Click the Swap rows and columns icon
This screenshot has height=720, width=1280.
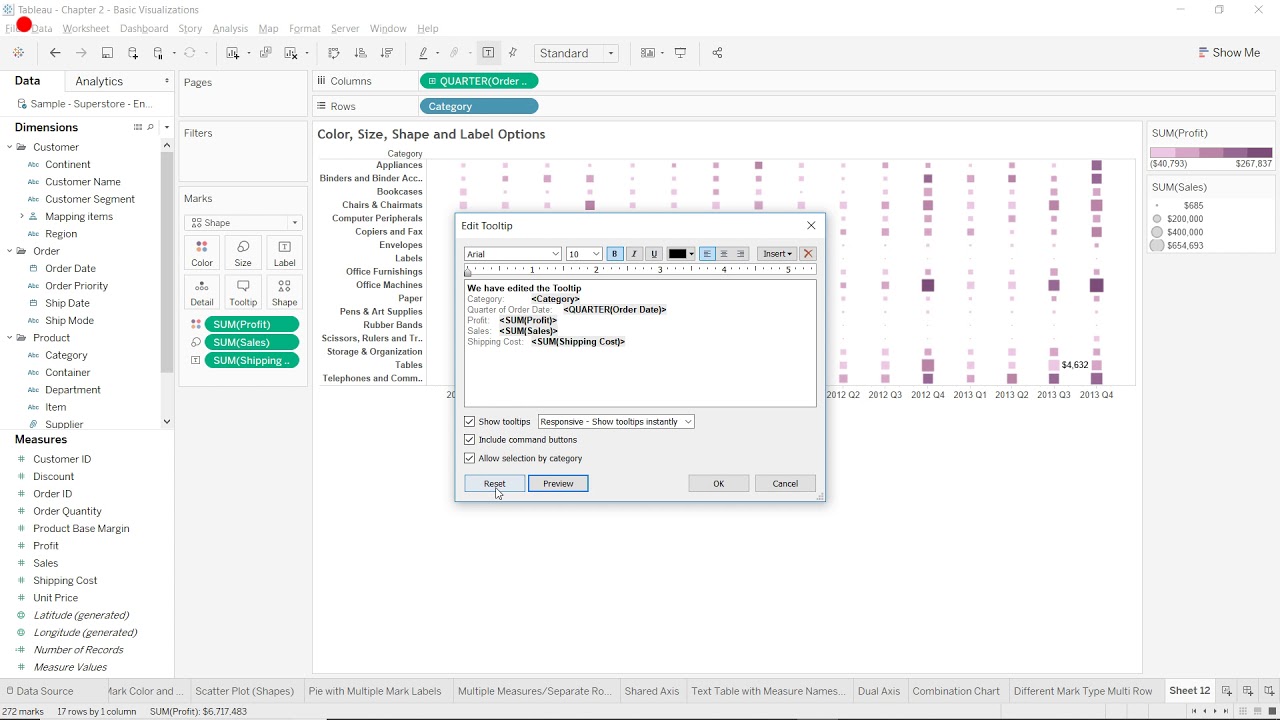(x=334, y=53)
